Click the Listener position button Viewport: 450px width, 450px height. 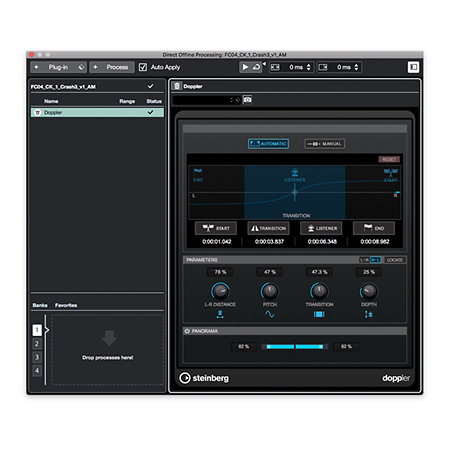pos(321,228)
